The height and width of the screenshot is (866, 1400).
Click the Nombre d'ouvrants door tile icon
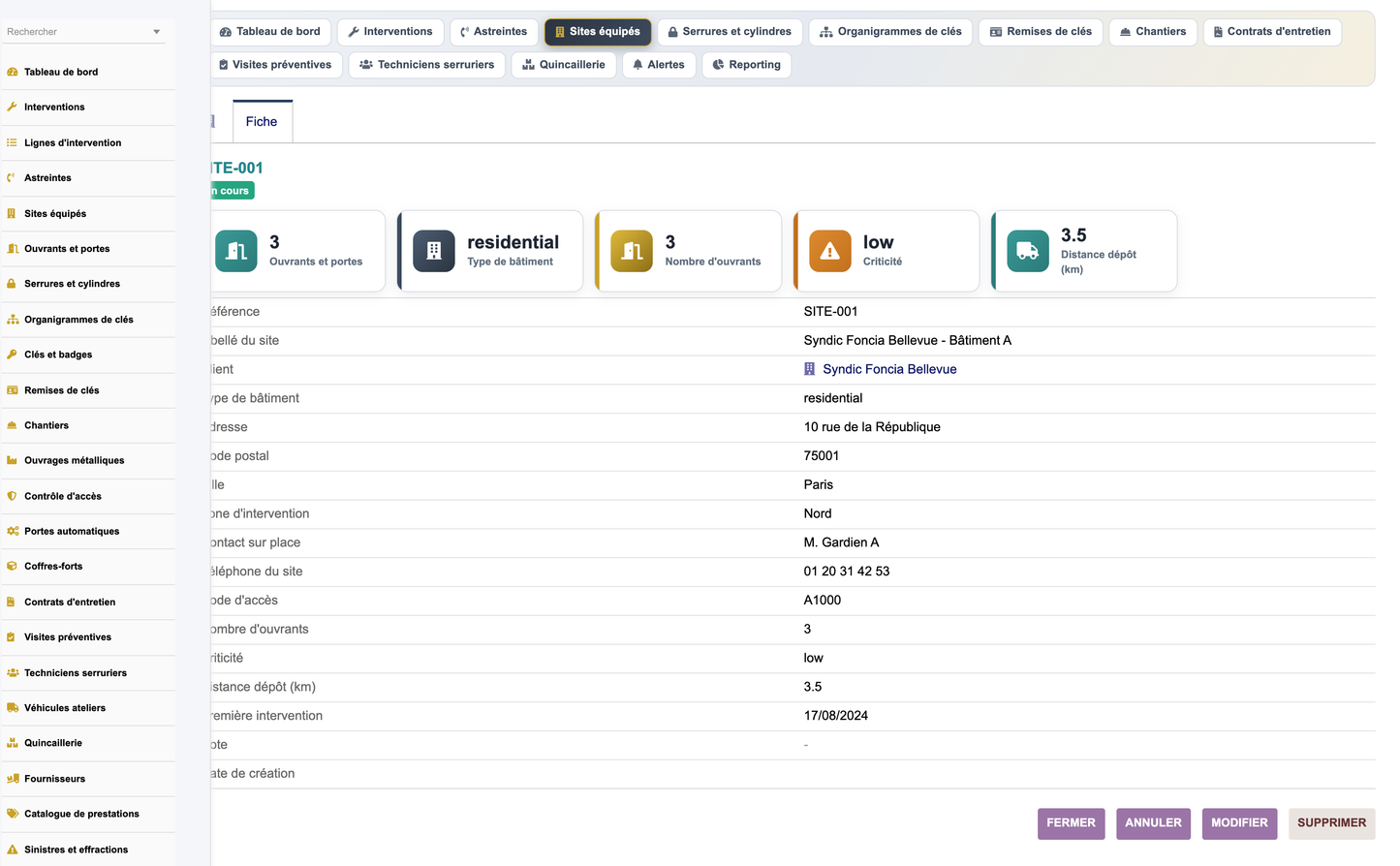[x=632, y=251]
